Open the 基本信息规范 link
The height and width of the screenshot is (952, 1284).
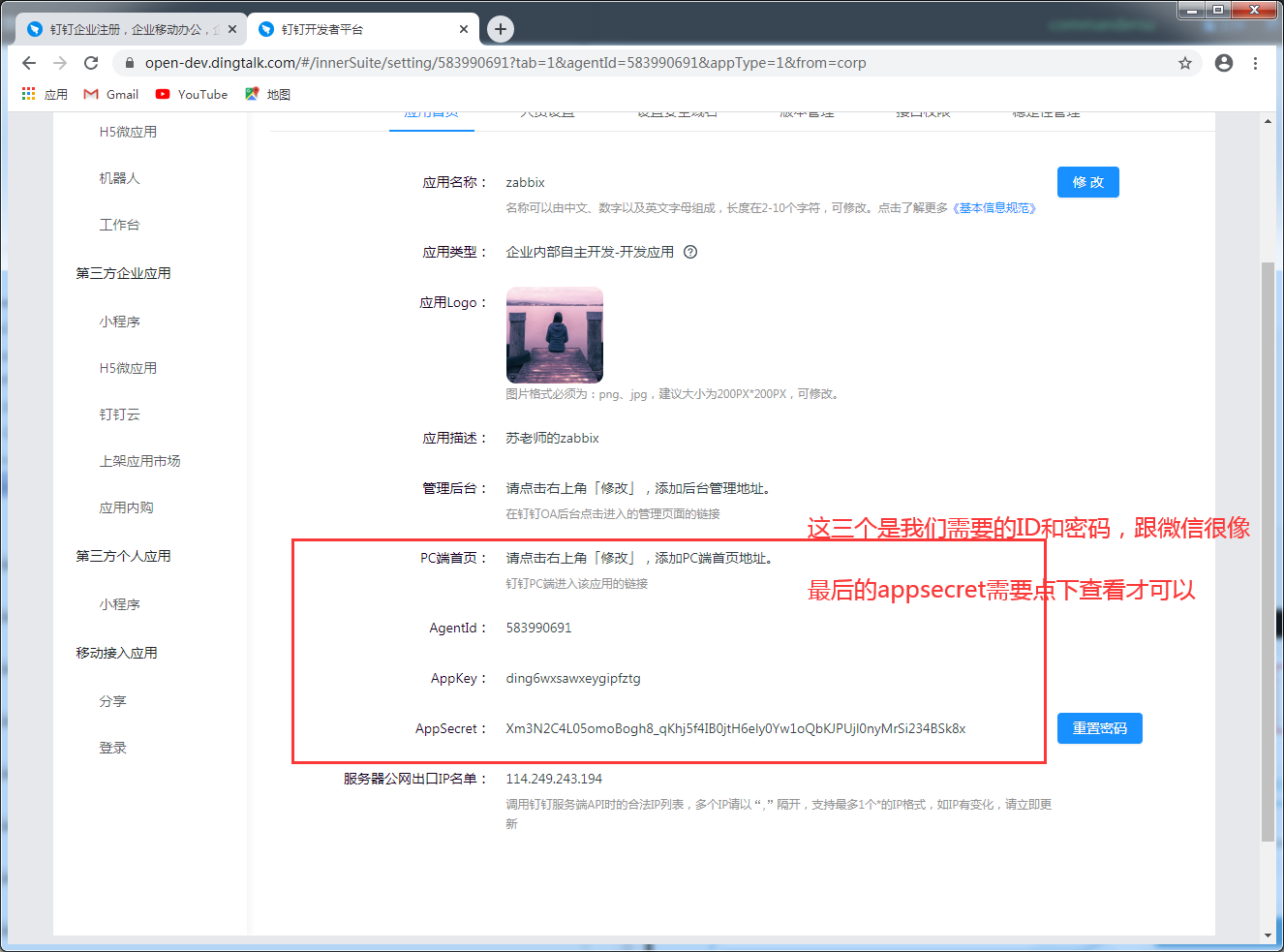tap(994, 208)
